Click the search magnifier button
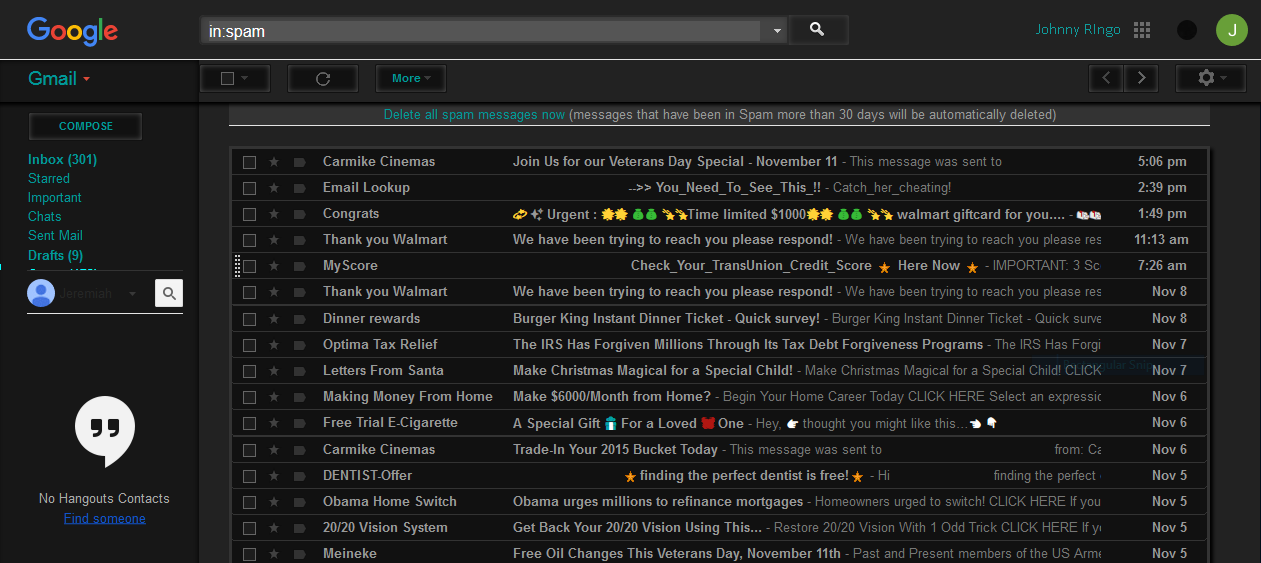 tap(818, 30)
